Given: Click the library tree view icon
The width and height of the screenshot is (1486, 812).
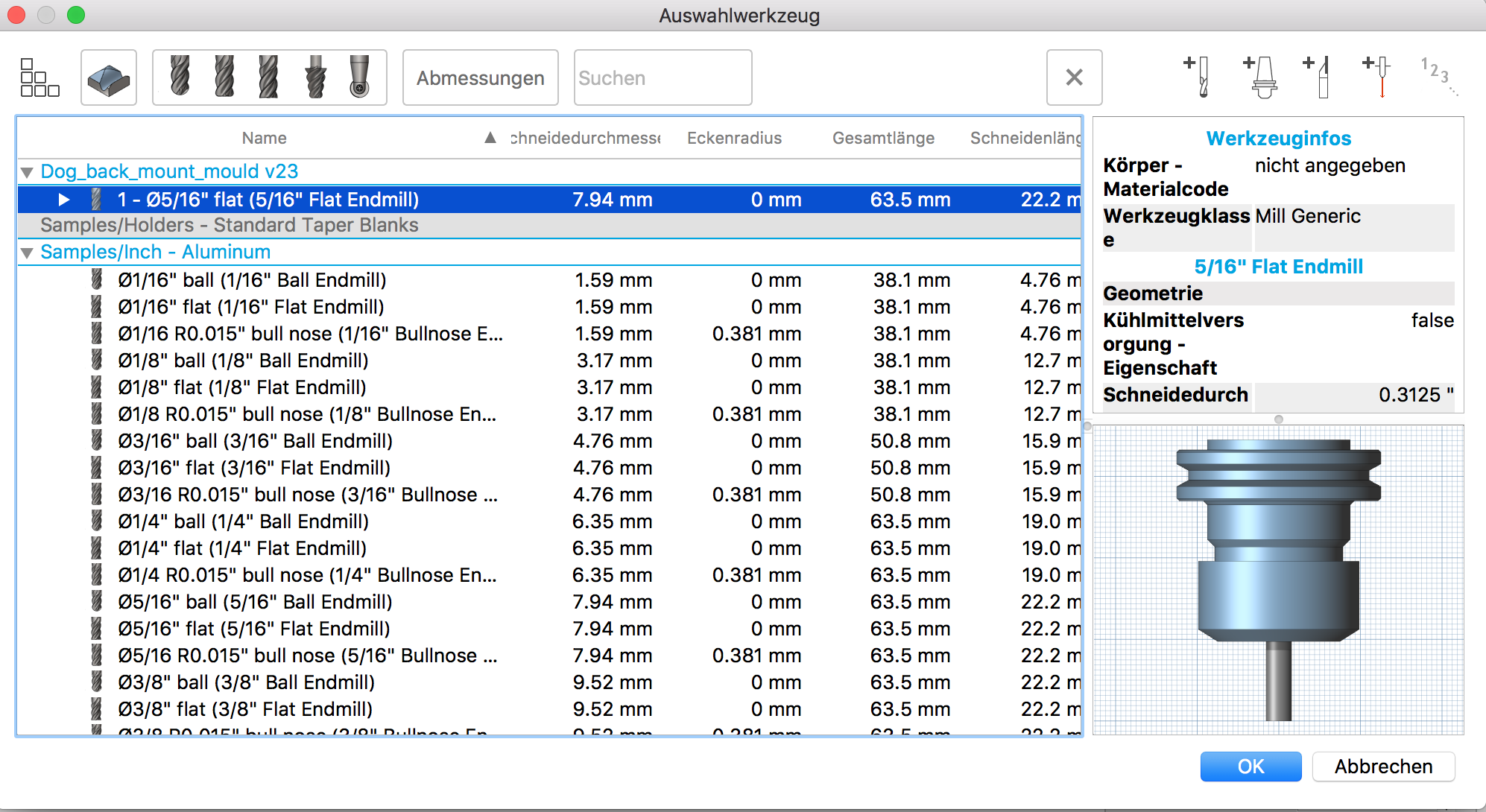Looking at the screenshot, I should pyautogui.click(x=39, y=77).
